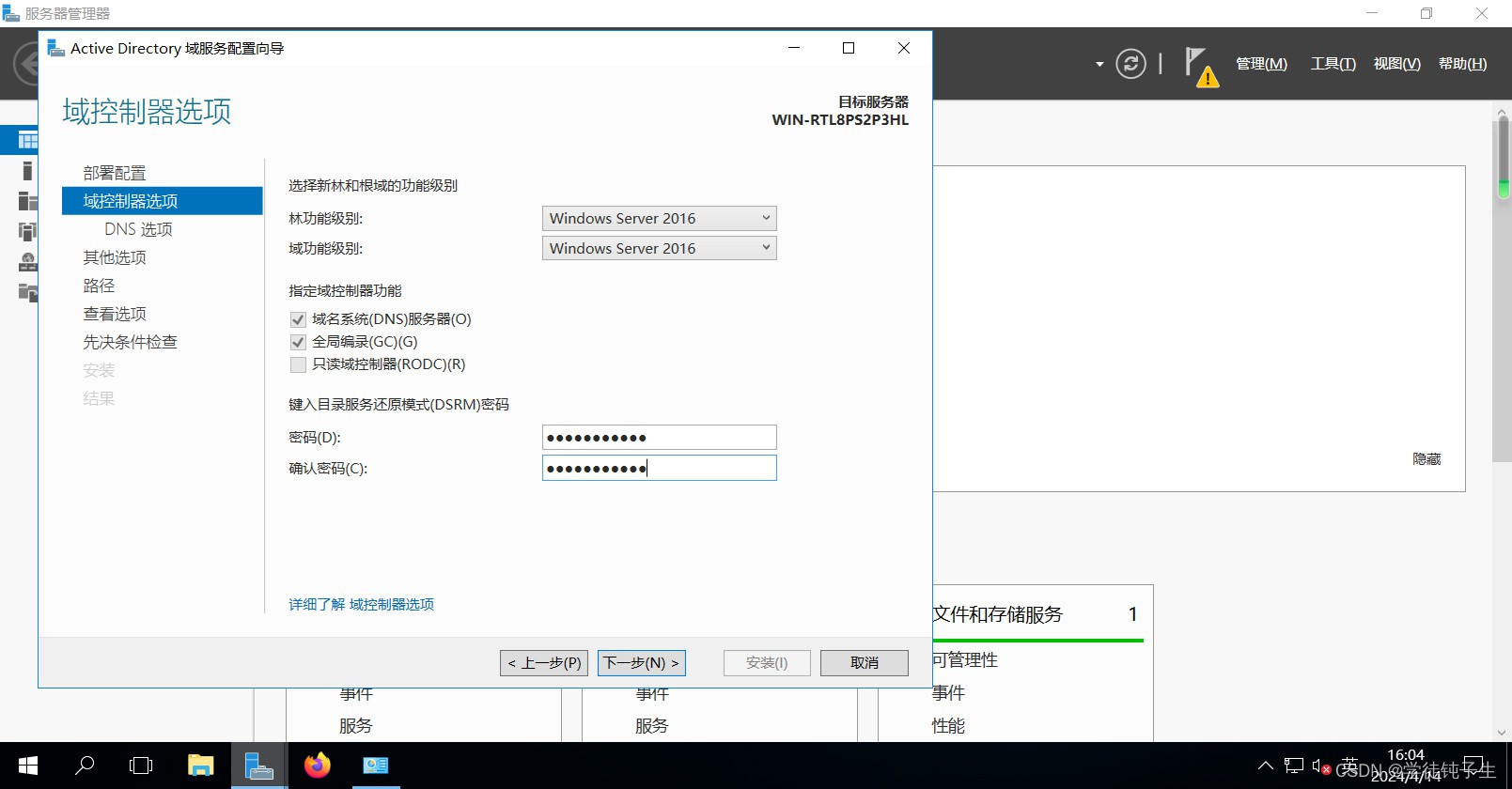Toggle the Global Catalog (GC) checkbox
The image size is (1512, 789).
[x=298, y=342]
